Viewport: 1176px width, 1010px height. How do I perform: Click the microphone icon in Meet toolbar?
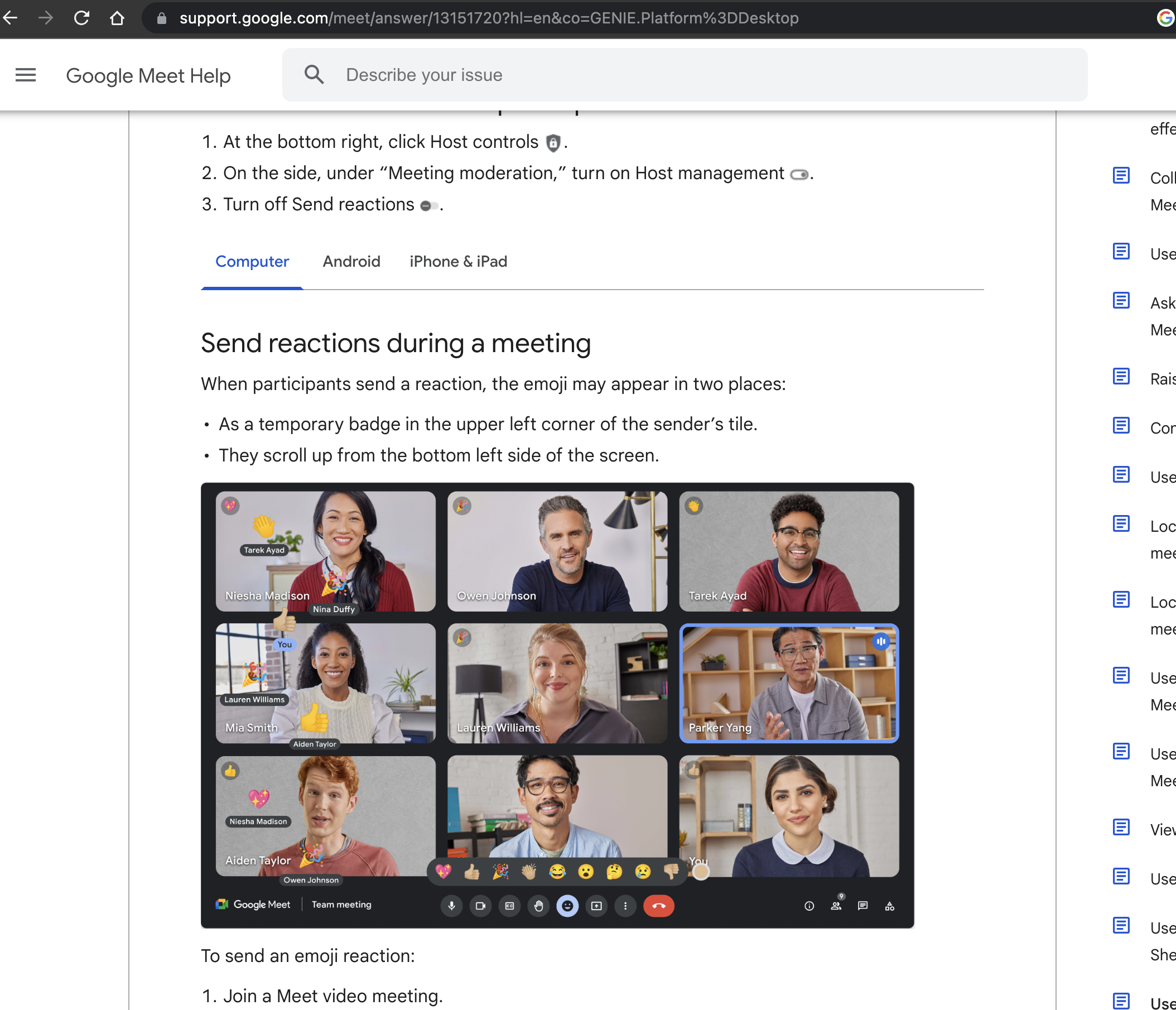pyautogui.click(x=452, y=906)
